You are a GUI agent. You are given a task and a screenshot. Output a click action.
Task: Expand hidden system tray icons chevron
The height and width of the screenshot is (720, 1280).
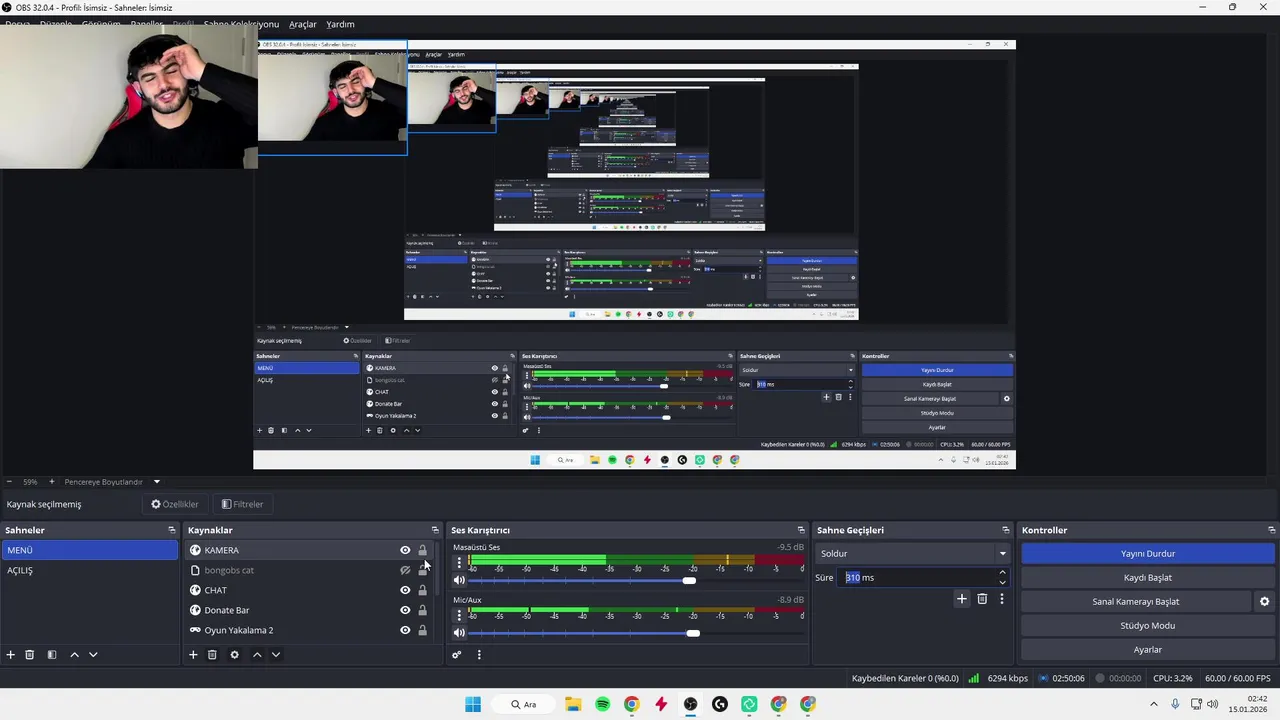[x=1153, y=704]
